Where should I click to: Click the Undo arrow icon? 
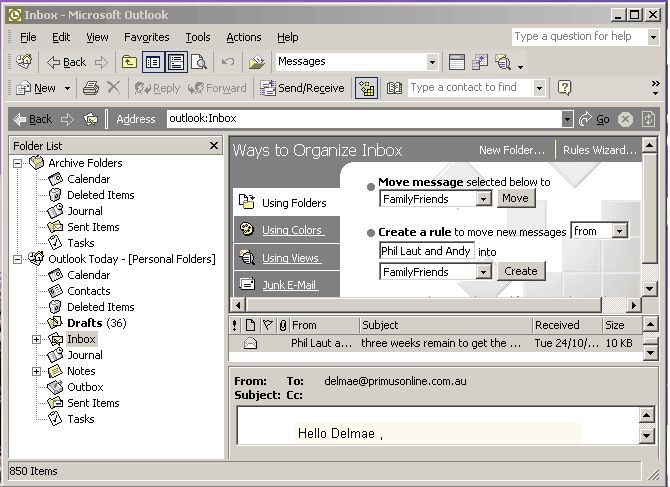228,62
